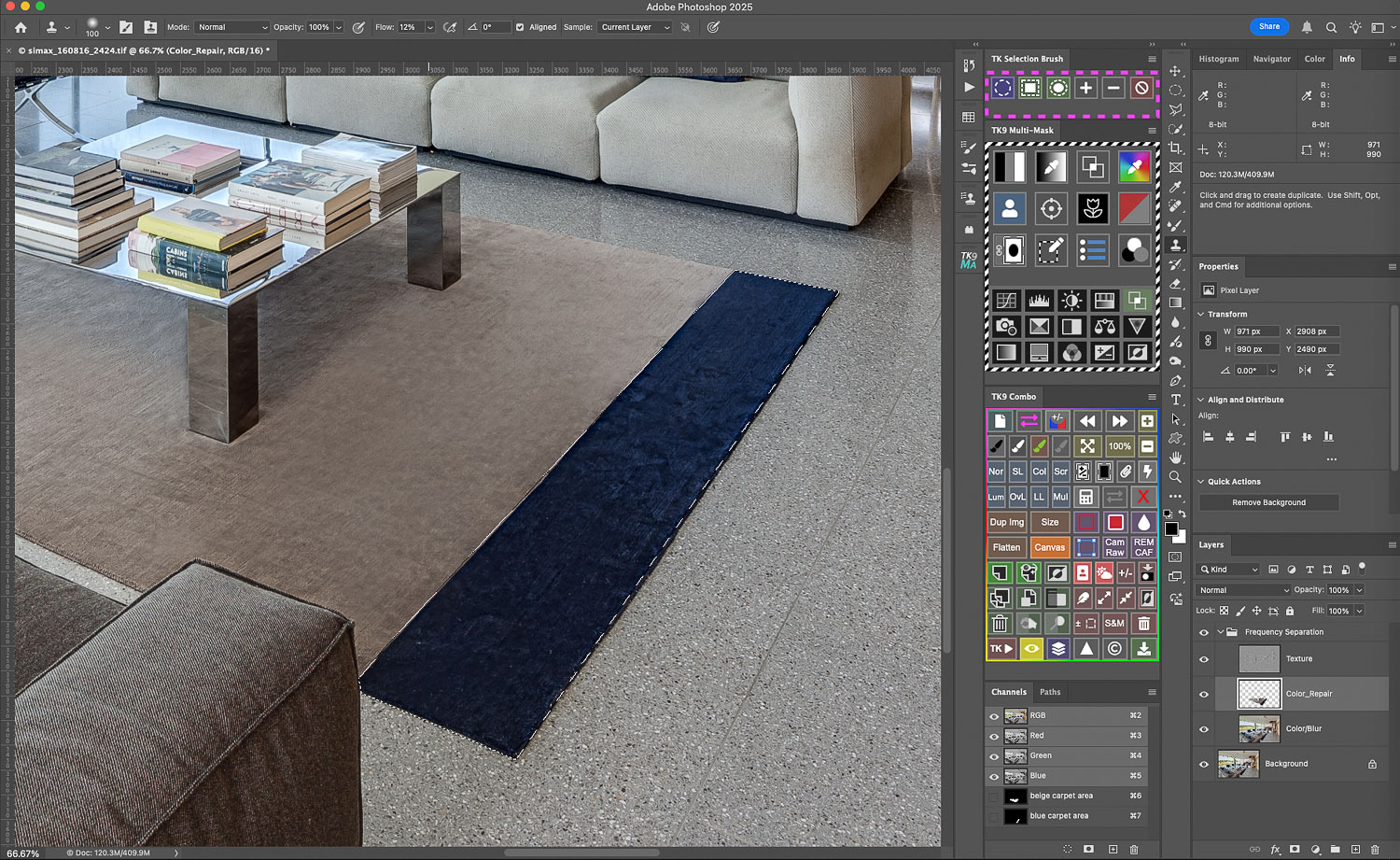Open the Flow value dropdown arrow
The image size is (1400, 860).
click(x=429, y=27)
